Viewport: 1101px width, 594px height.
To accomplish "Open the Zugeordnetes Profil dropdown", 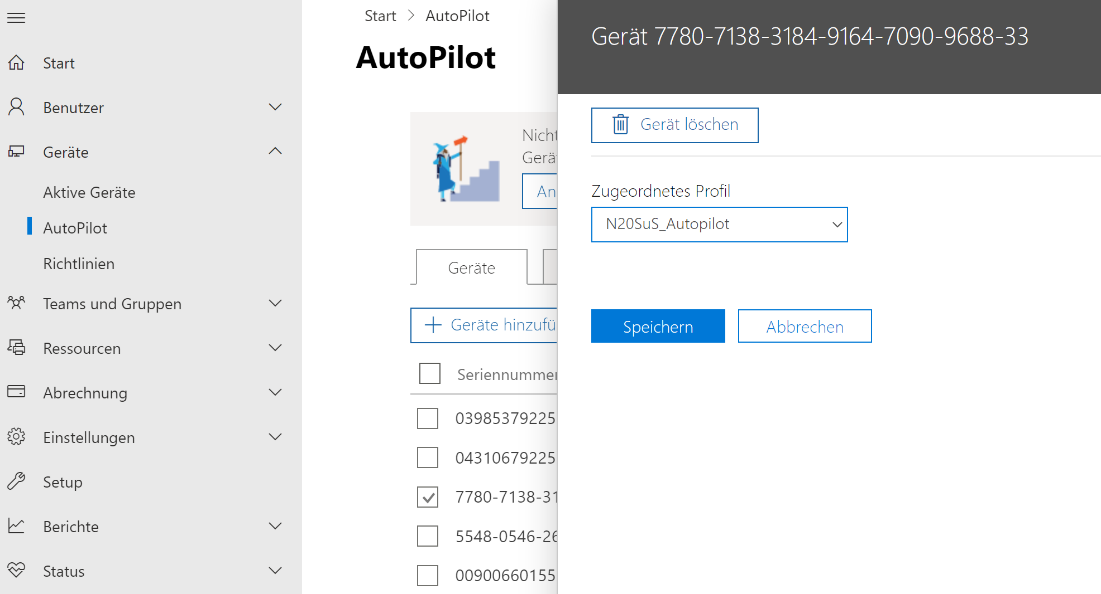I will pyautogui.click(x=719, y=224).
